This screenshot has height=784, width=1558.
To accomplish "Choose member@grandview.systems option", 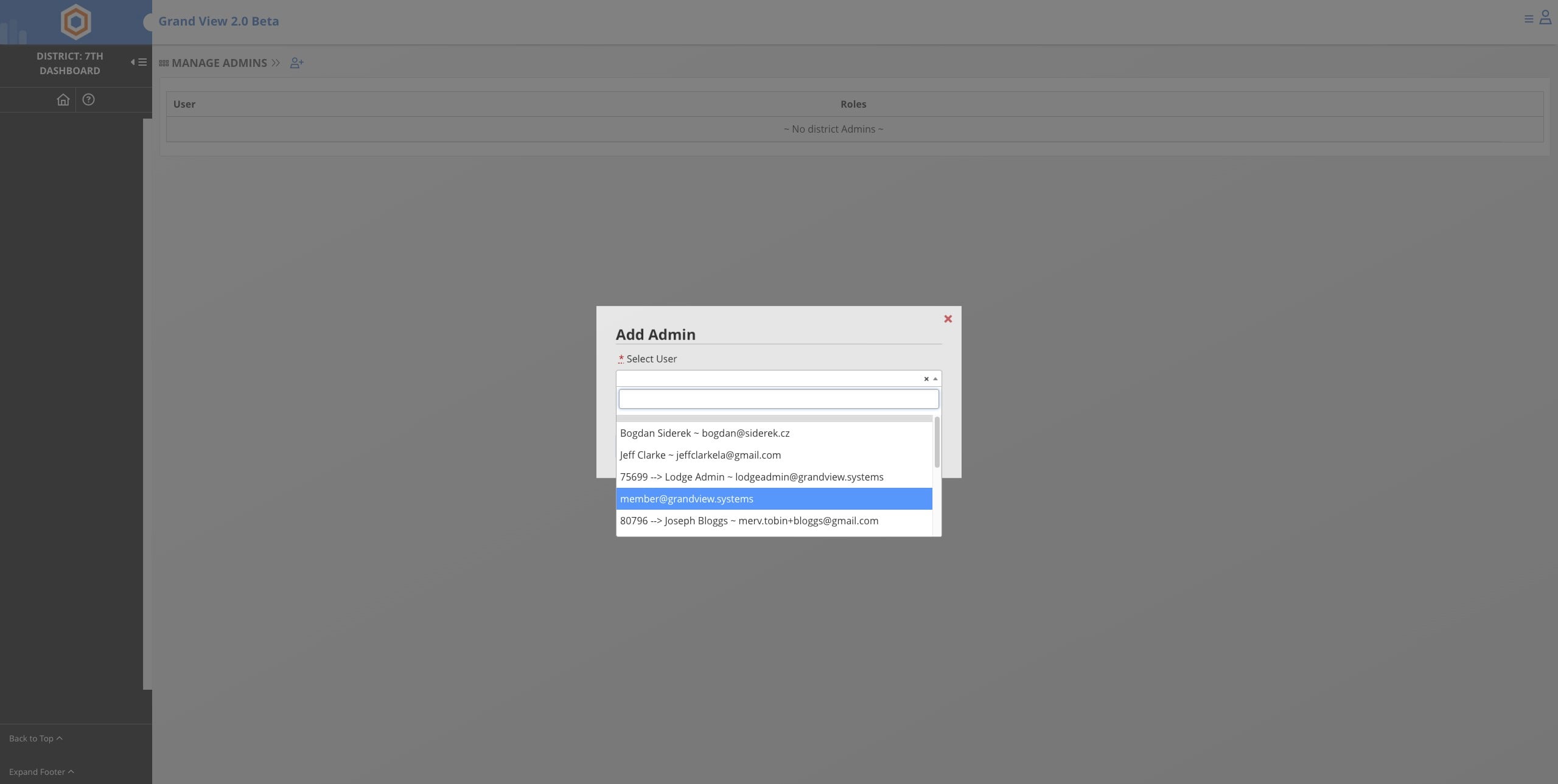I will tap(774, 499).
